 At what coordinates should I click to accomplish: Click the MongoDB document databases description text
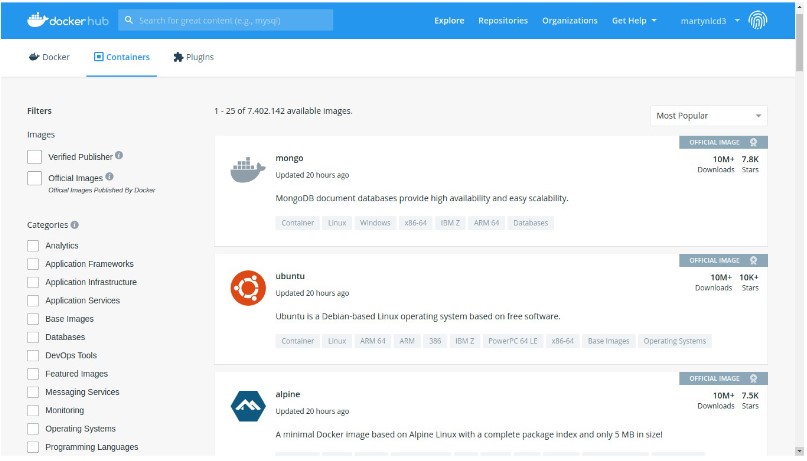[422, 198]
